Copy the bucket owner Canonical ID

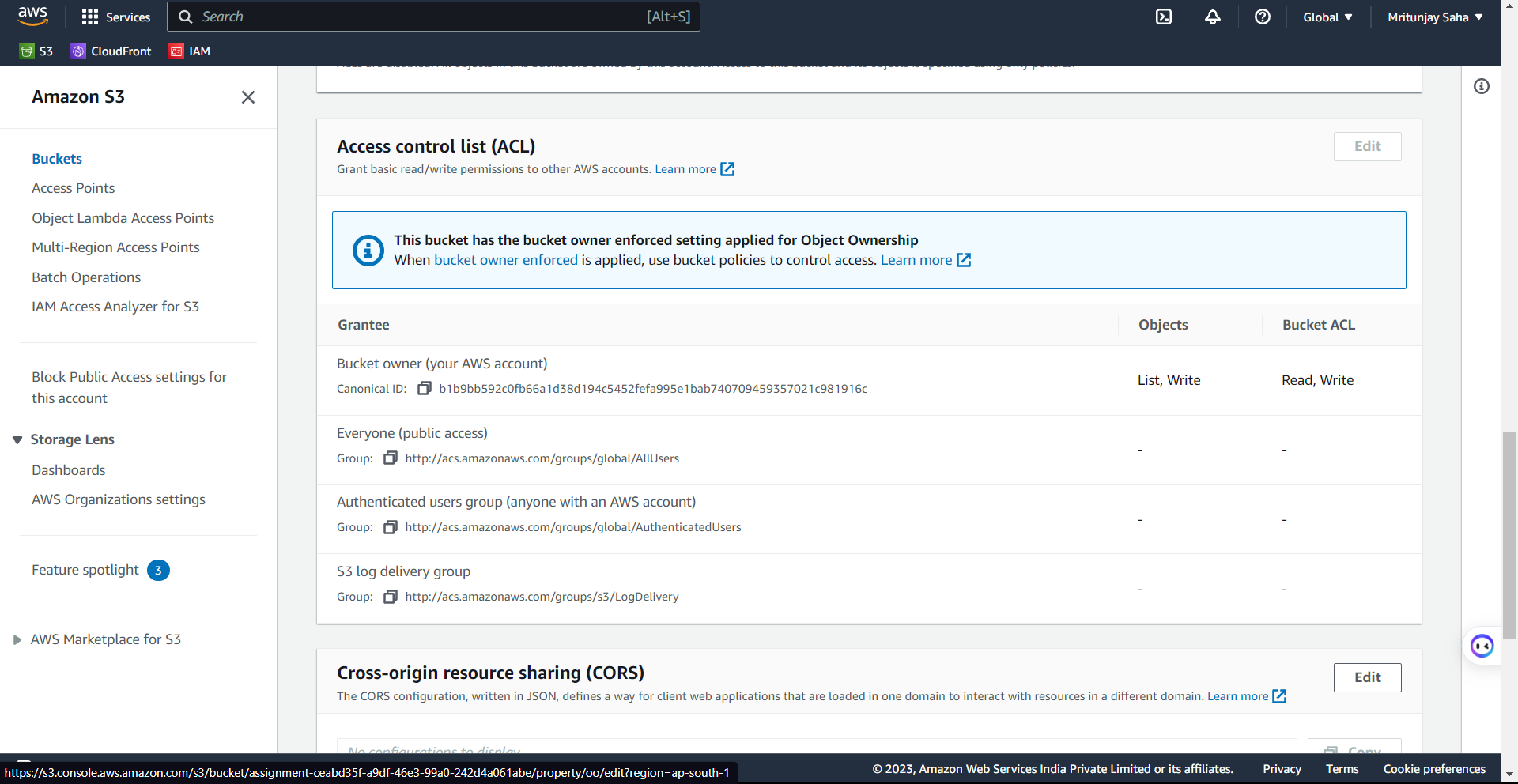pos(425,388)
